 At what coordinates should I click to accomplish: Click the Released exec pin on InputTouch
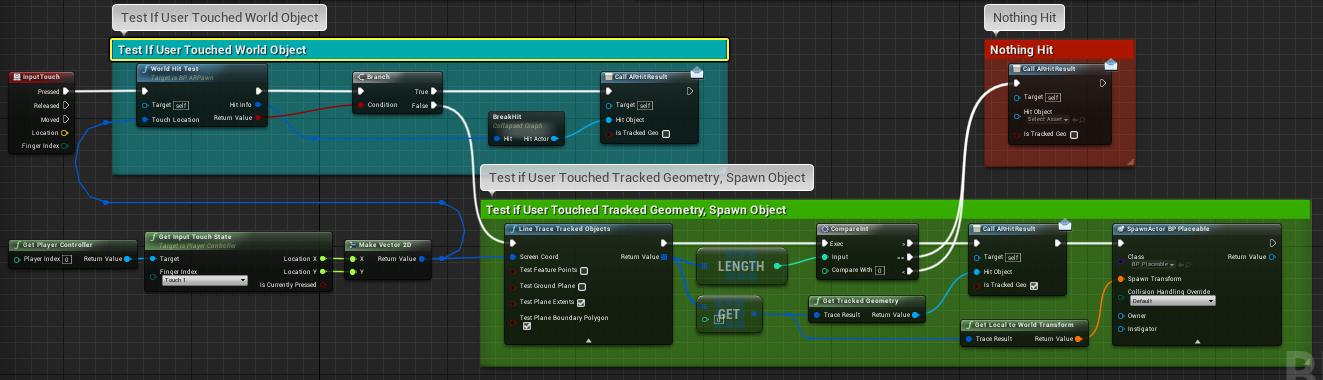66,105
